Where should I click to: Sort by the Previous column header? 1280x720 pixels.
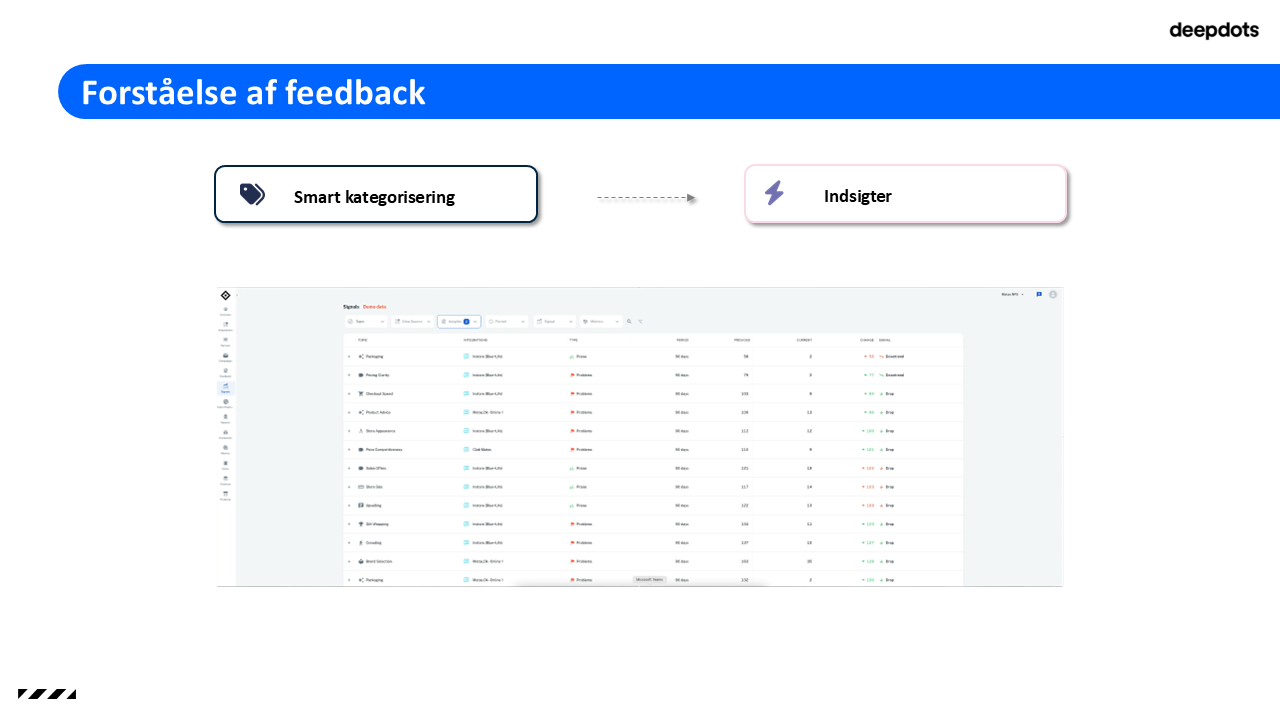point(742,340)
